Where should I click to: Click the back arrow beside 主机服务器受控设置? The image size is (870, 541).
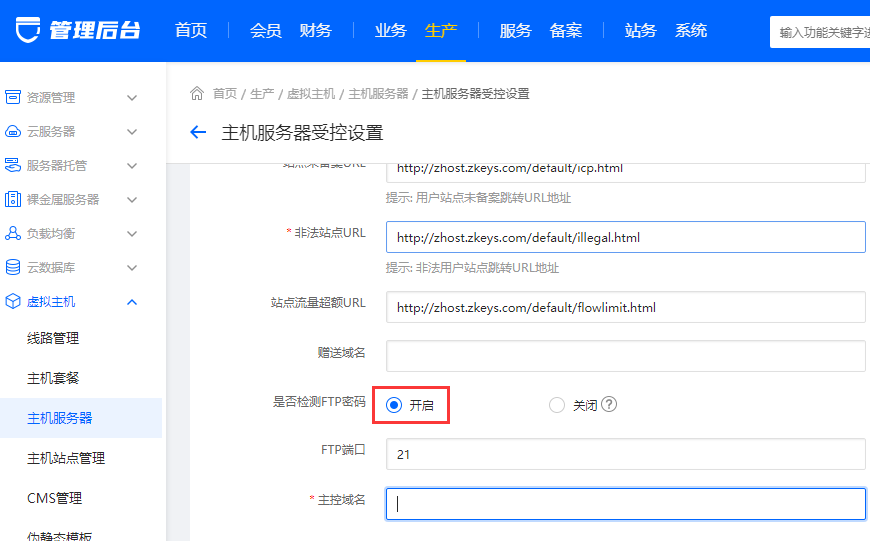(198, 133)
